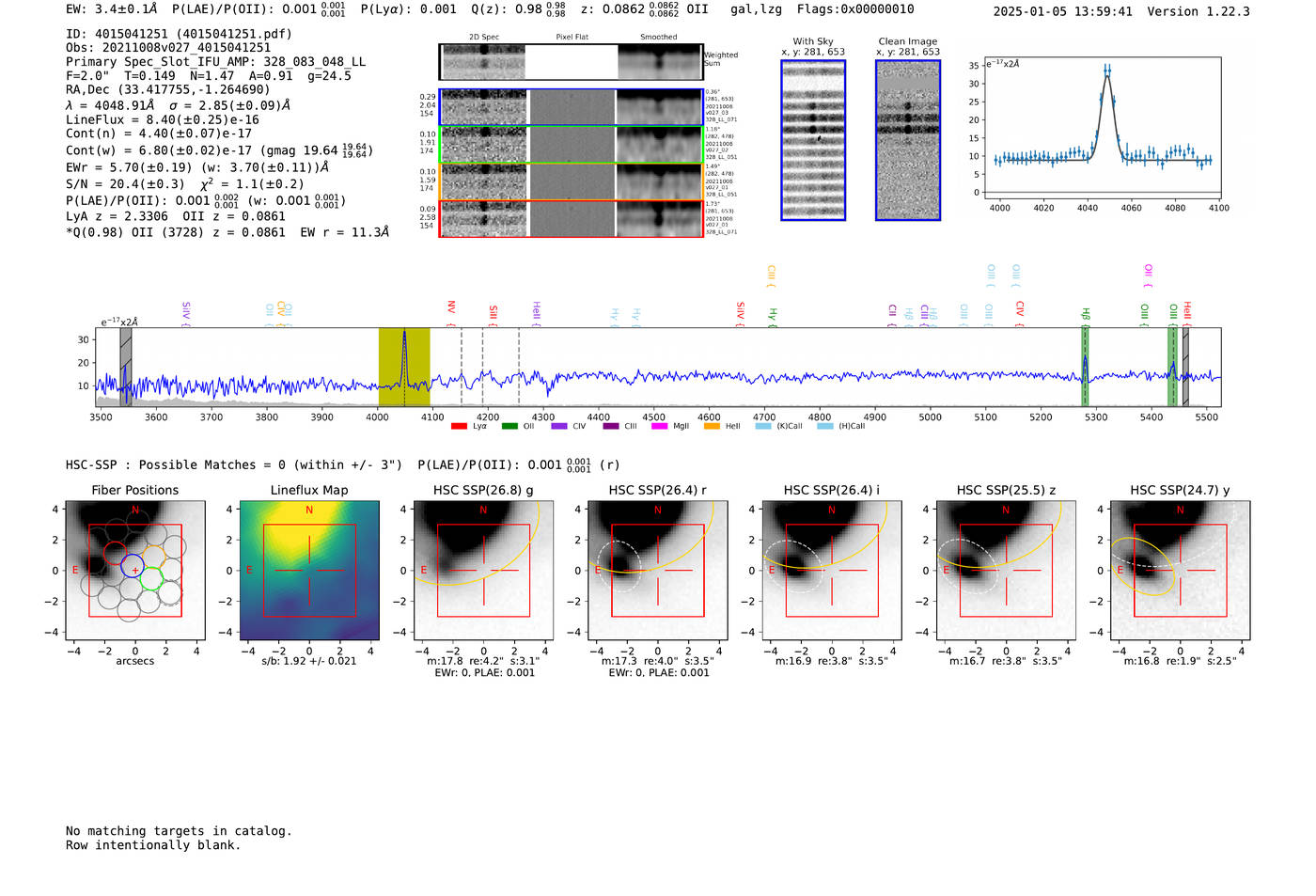Pick the HeII orange legend swatch
The width and height of the screenshot is (1316, 896).
(x=712, y=426)
